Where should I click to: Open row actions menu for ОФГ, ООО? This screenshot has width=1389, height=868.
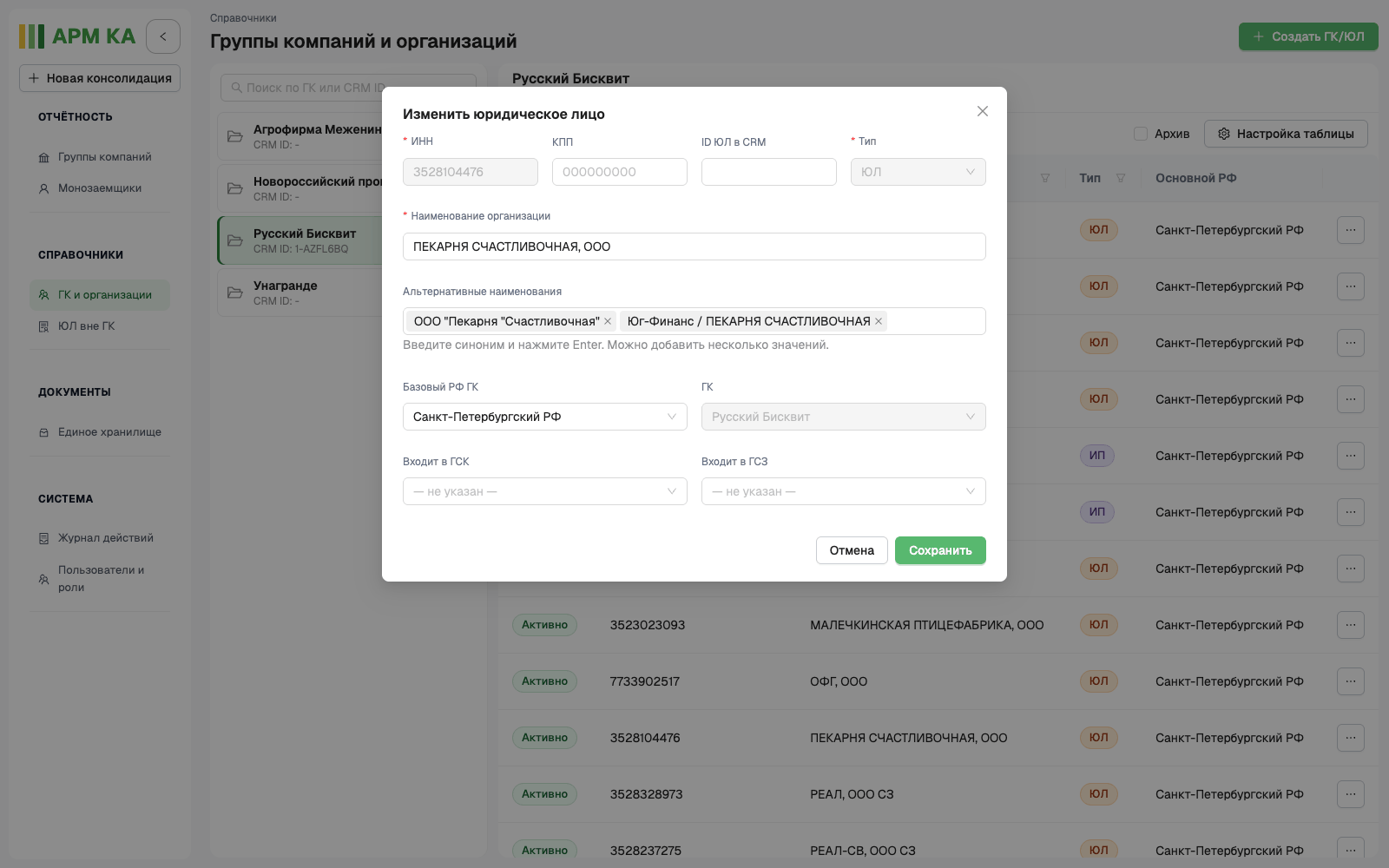pyautogui.click(x=1351, y=681)
